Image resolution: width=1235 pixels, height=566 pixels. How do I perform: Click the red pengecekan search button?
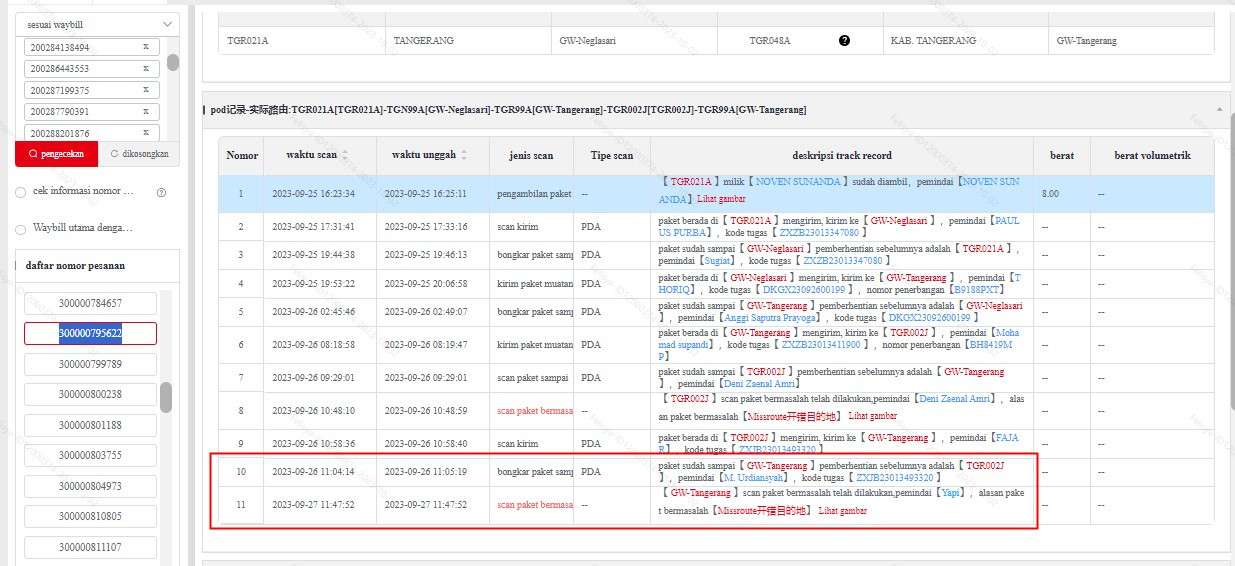[56, 154]
